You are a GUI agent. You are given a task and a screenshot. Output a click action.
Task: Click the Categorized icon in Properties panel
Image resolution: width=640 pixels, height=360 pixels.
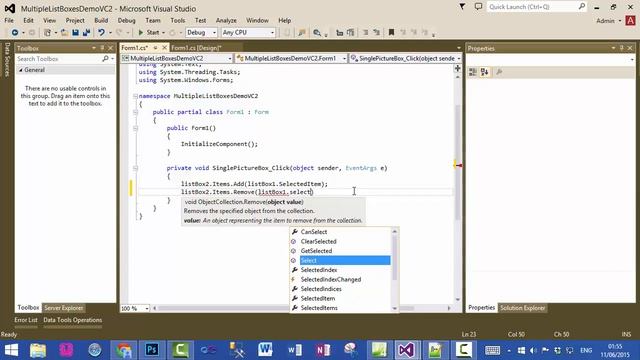[473, 72]
